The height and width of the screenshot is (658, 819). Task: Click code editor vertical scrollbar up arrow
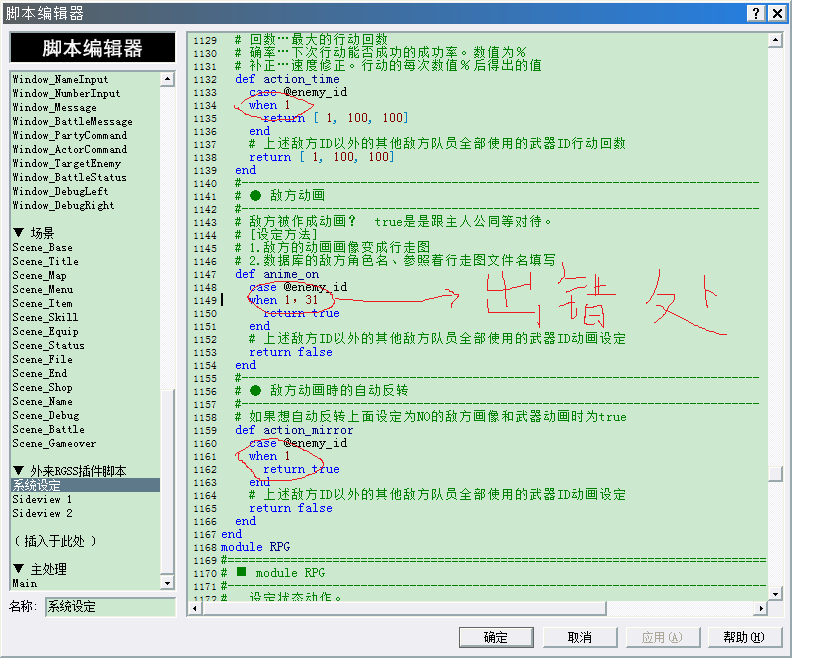coord(775,40)
